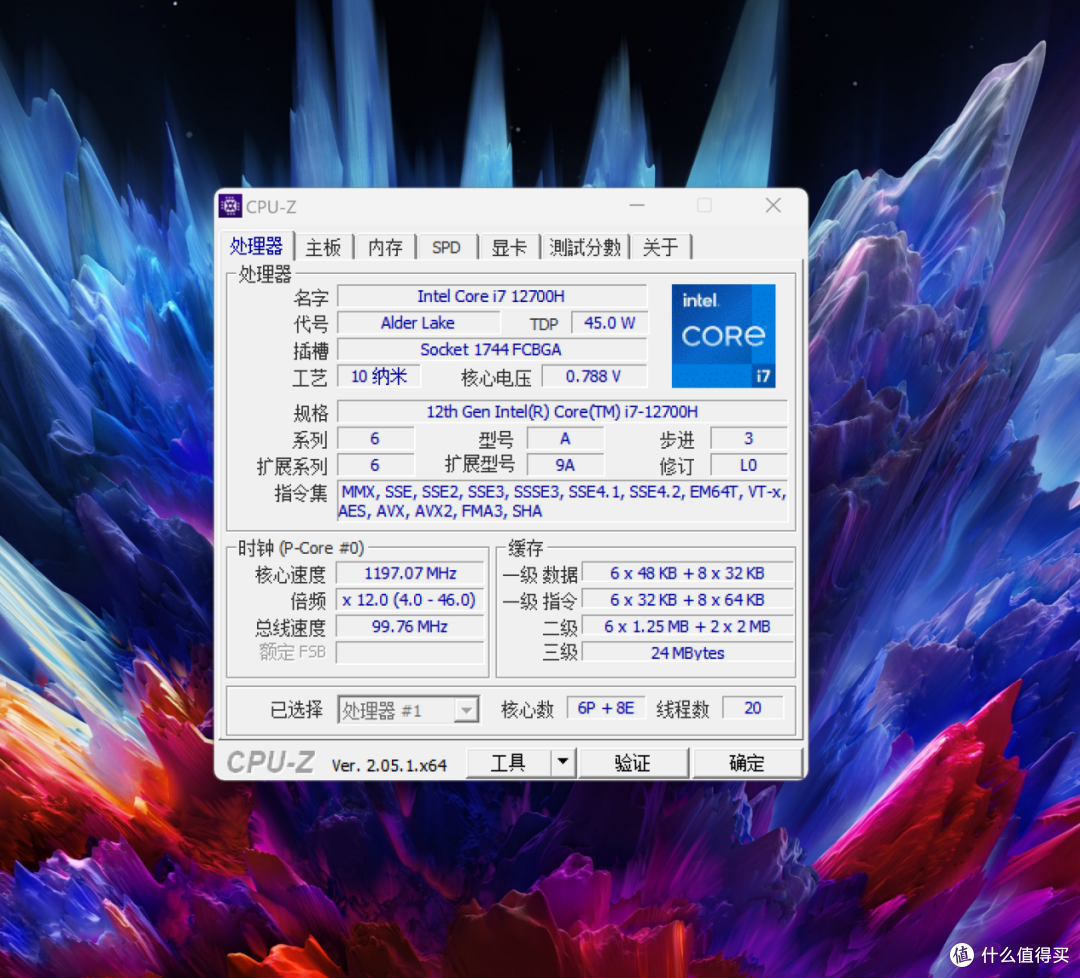Click the Socket 1744 FCBGA value

492,349
